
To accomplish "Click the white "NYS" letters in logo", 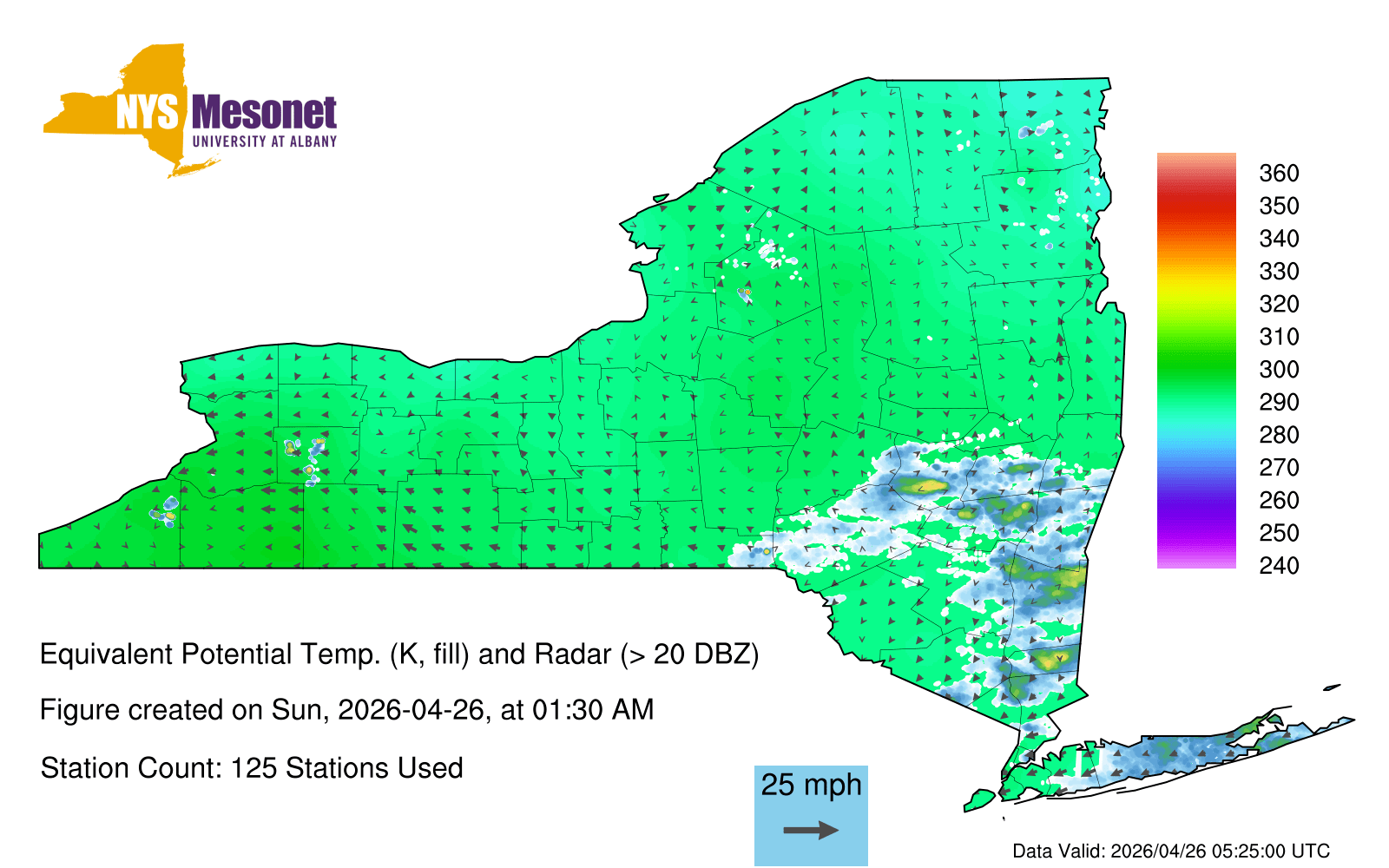I will [x=147, y=113].
